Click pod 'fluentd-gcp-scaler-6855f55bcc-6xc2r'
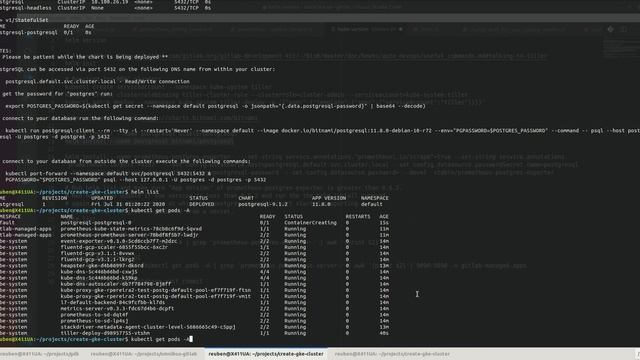Image resolution: width=640 pixels, height=360 pixels. click(x=114, y=247)
